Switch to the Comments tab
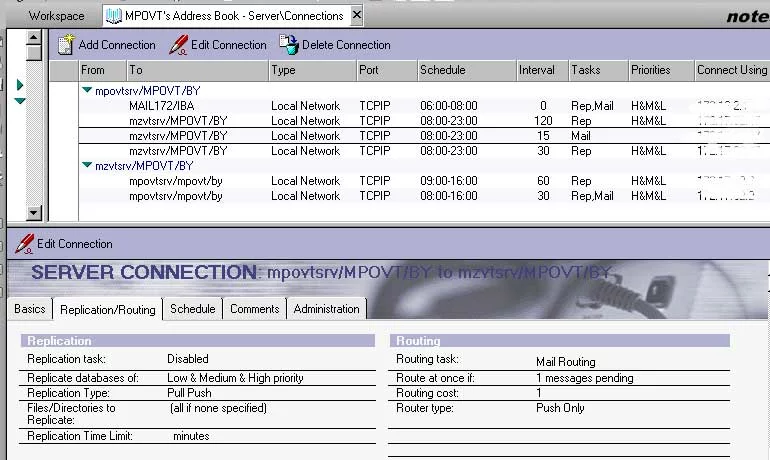Viewport: 770px width, 460px height. click(x=254, y=309)
